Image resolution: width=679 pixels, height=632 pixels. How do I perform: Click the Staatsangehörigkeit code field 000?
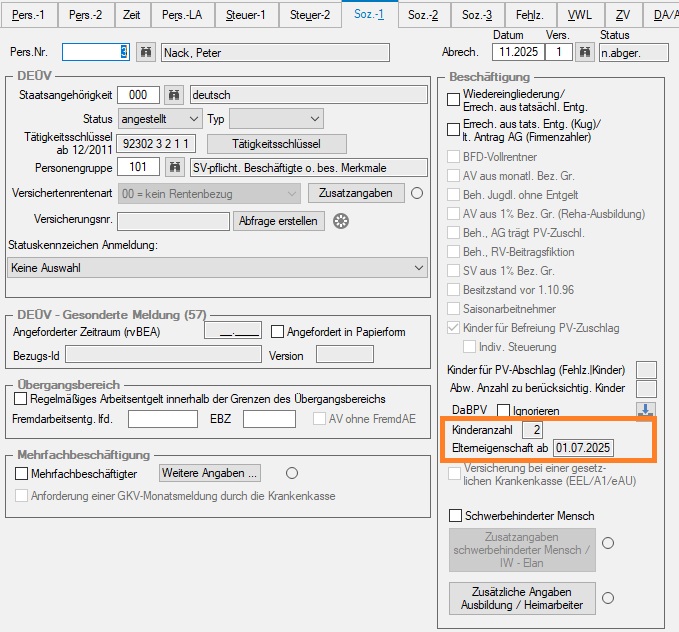click(x=138, y=95)
